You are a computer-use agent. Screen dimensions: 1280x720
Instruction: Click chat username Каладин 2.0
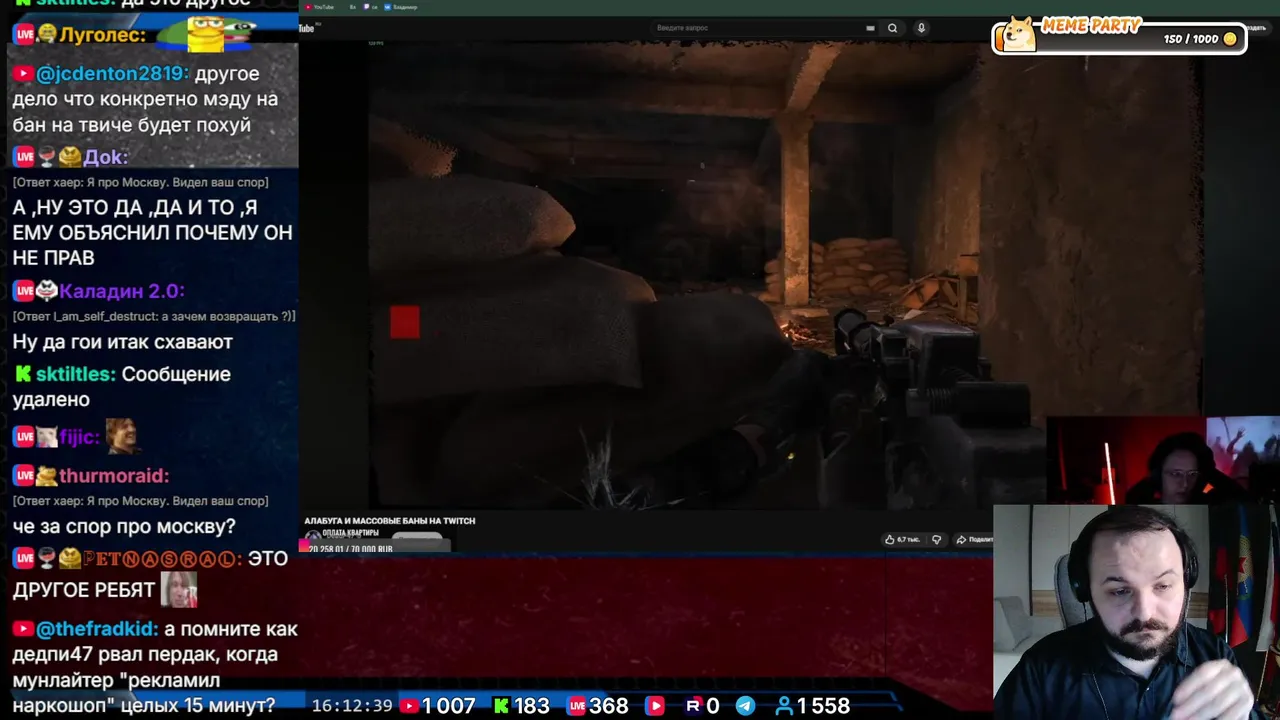121,291
